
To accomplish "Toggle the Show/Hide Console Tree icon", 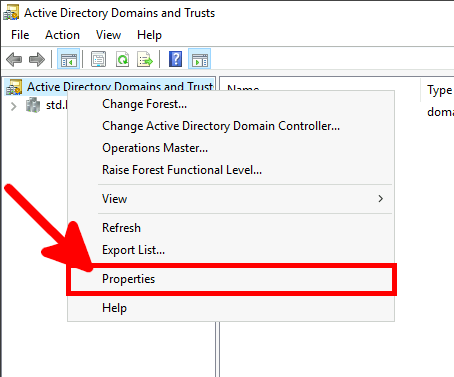I will [69, 59].
